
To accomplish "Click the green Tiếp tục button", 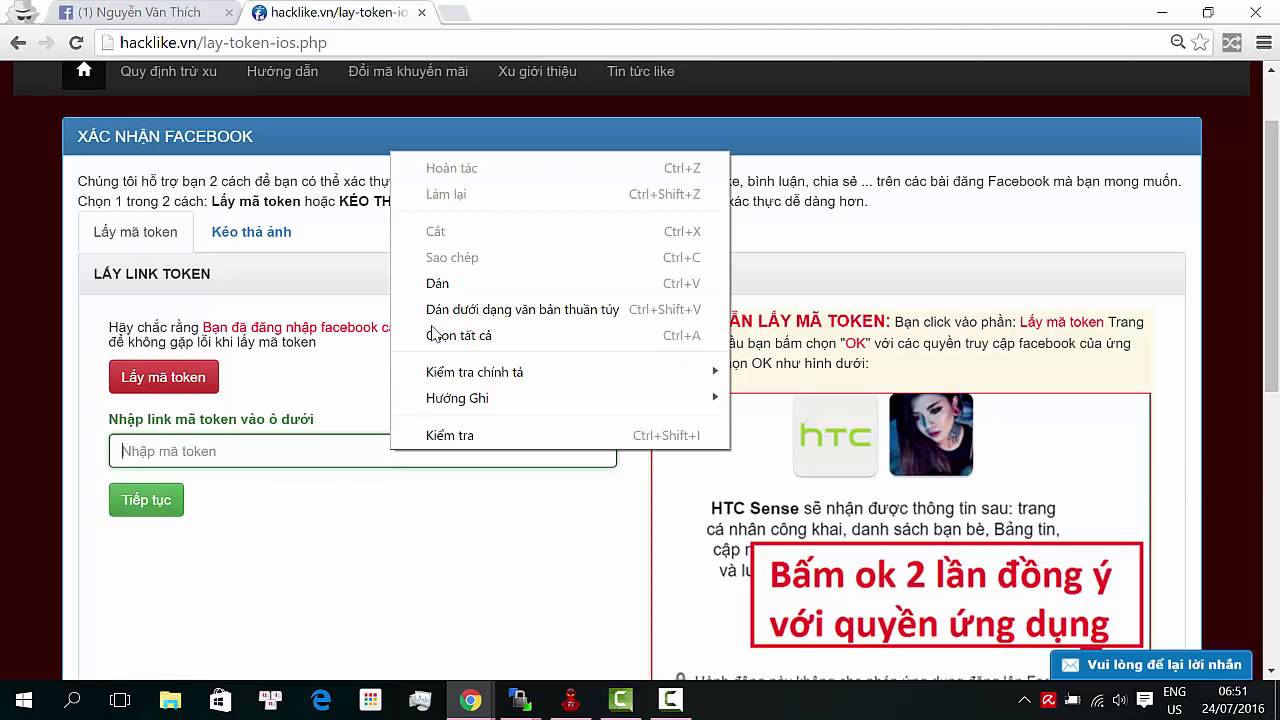I will pos(146,500).
